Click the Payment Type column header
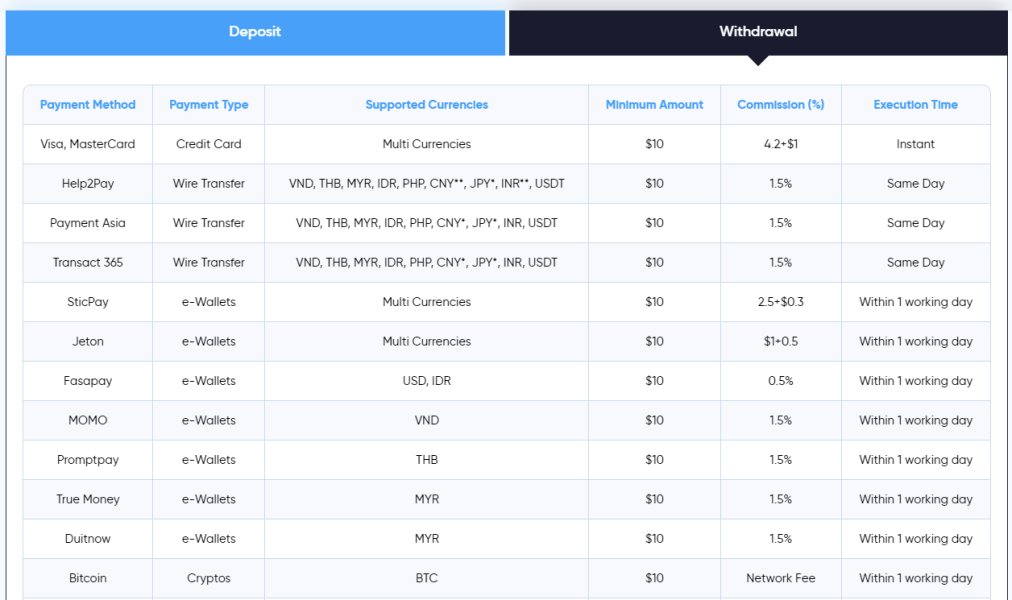1012x600 pixels. [209, 105]
